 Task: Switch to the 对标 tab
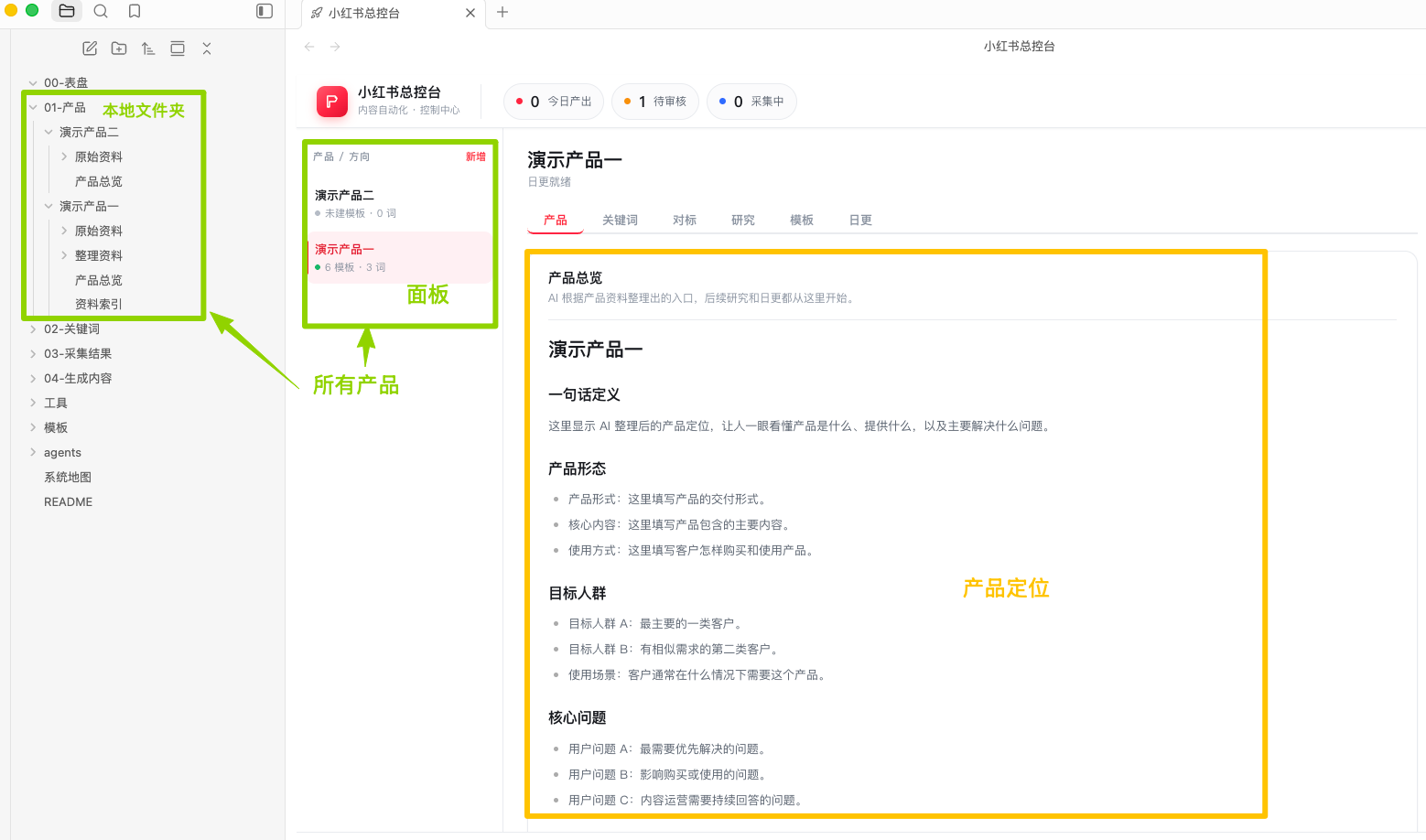point(685,220)
